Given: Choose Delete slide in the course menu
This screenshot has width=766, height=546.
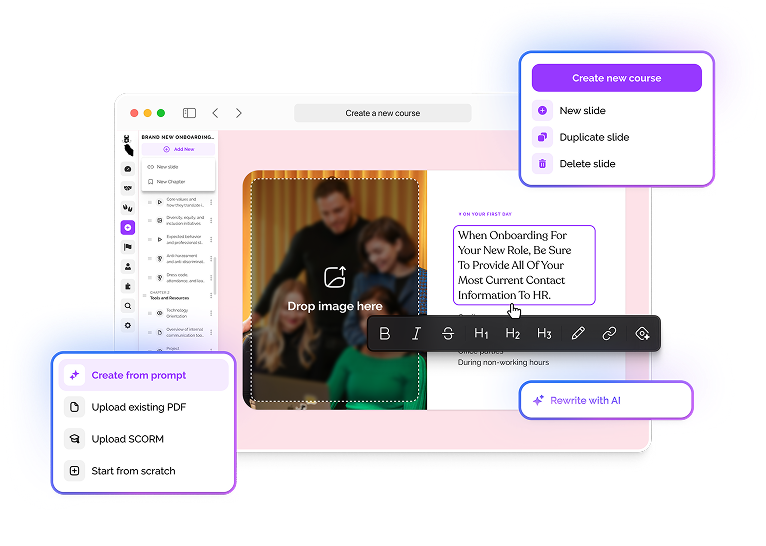Looking at the screenshot, I should (587, 164).
